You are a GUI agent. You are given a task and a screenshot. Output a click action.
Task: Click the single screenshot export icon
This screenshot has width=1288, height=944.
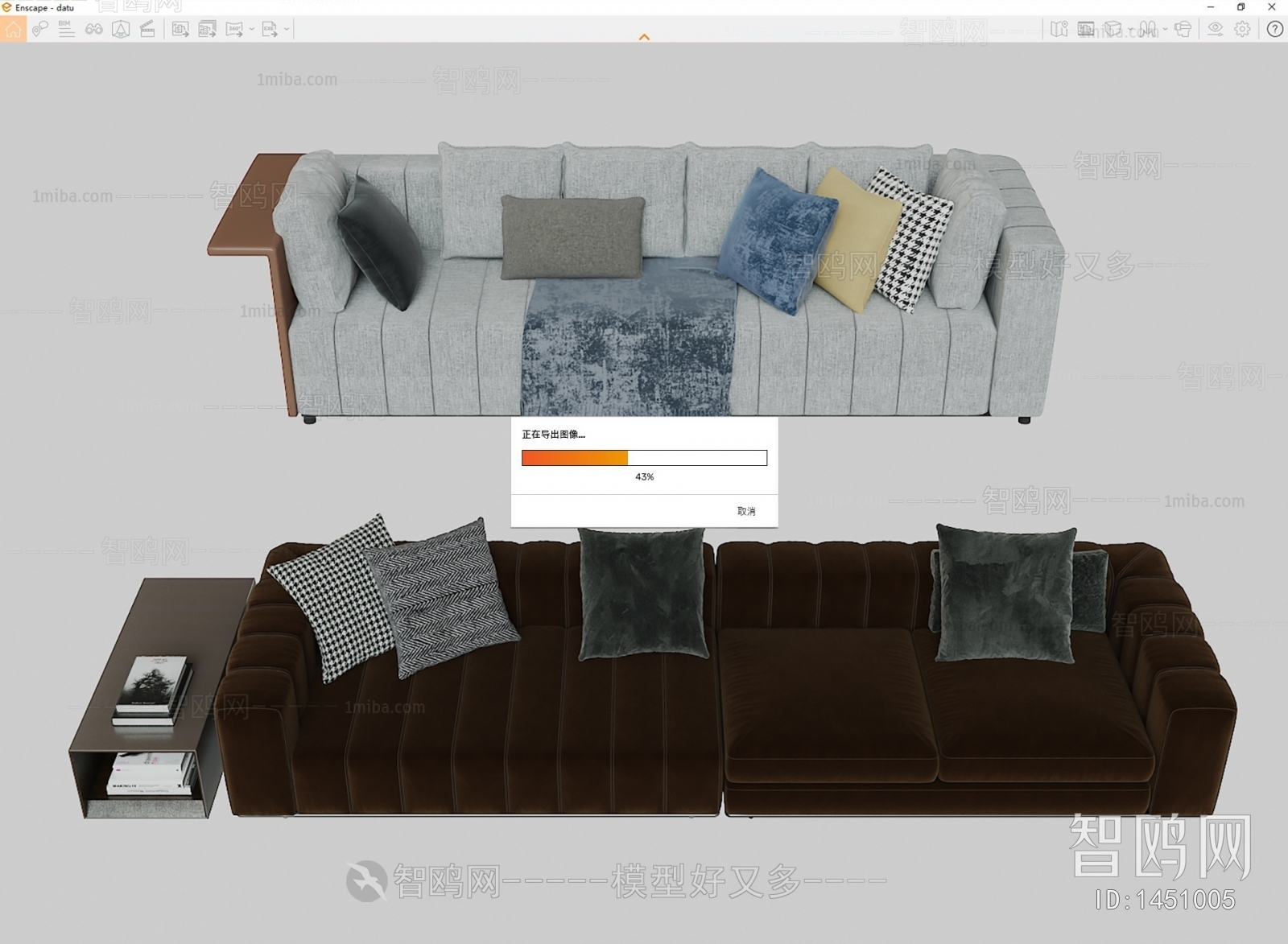[x=180, y=30]
